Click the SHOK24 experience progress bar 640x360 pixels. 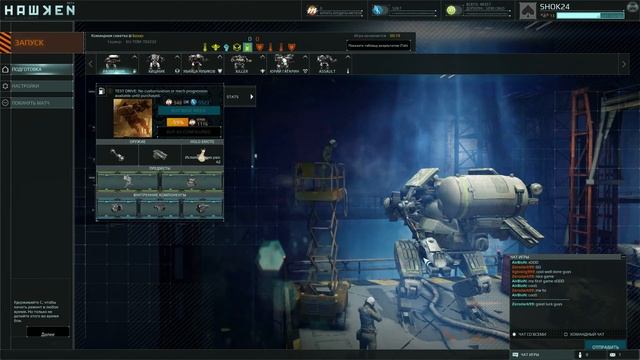(x=590, y=16)
